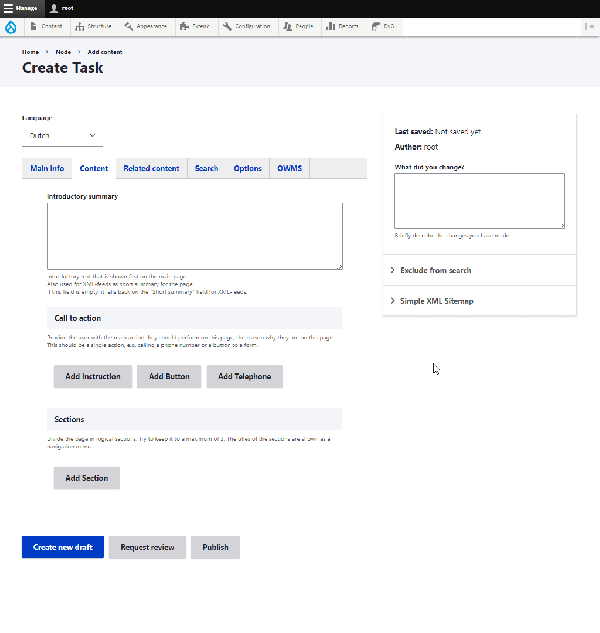Open the Reports admin menu
600x633 pixels.
[342, 26]
